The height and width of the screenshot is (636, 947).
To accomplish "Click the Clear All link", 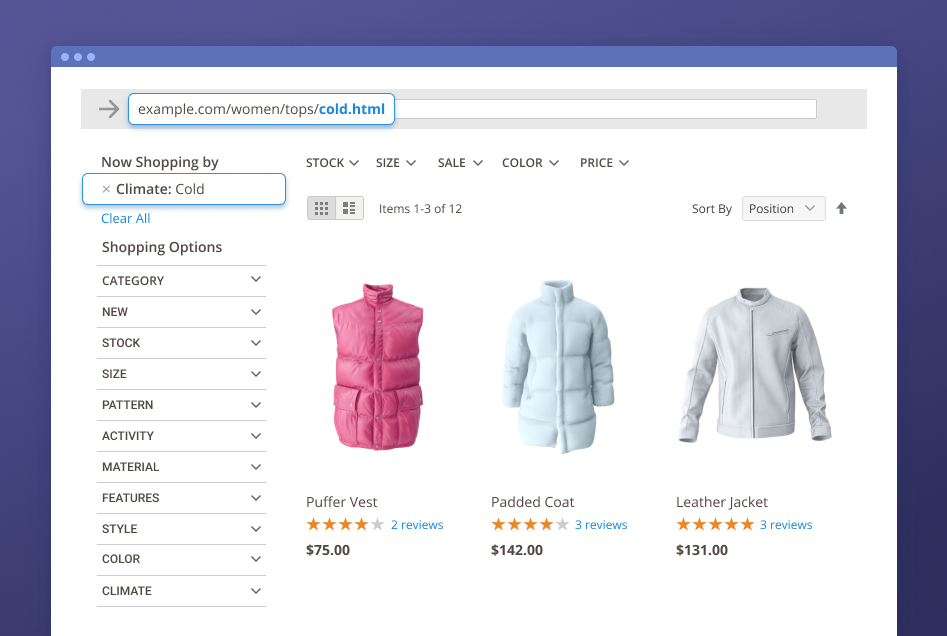I will point(126,219).
